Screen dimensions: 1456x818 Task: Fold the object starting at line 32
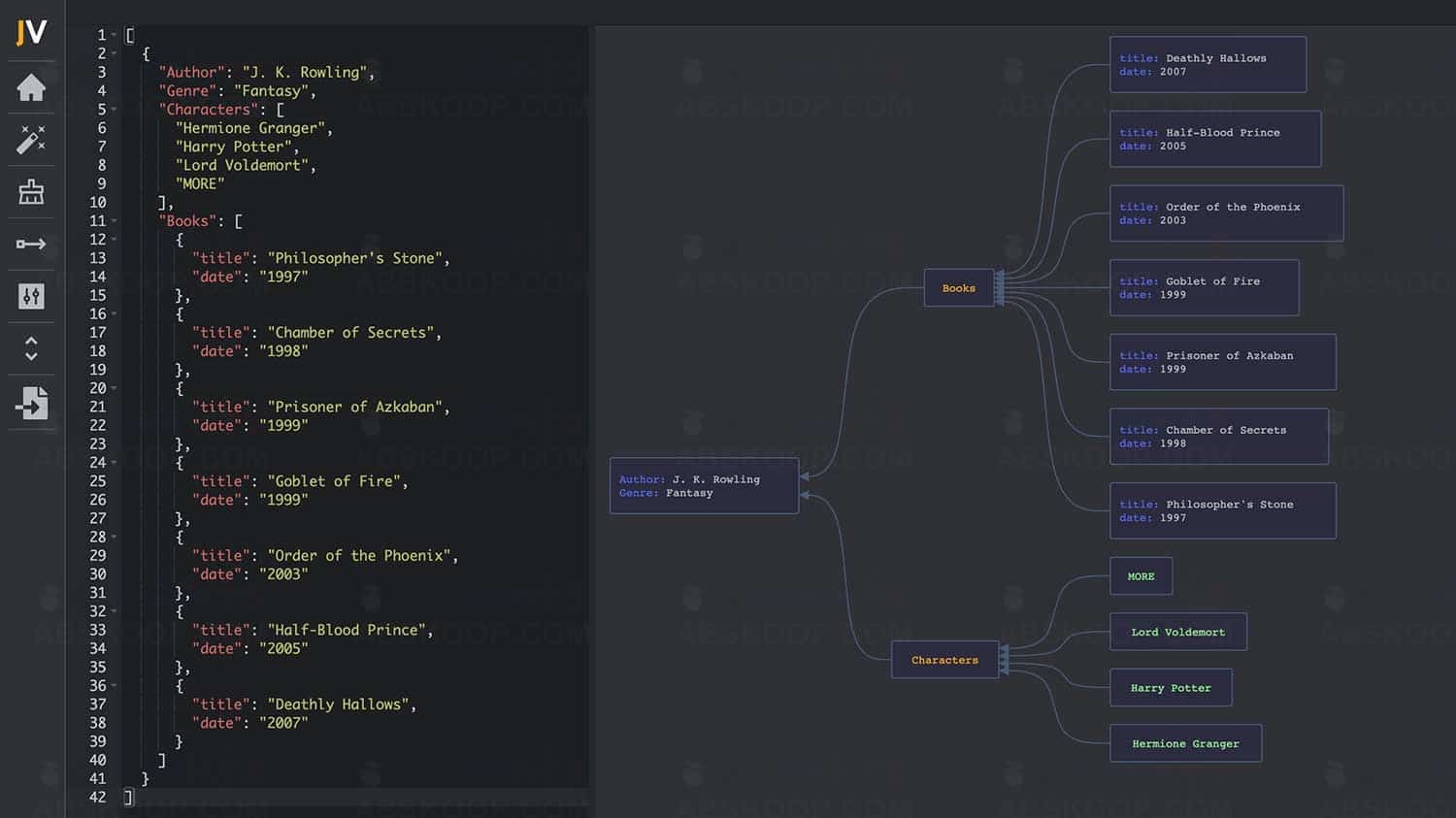[115, 611]
